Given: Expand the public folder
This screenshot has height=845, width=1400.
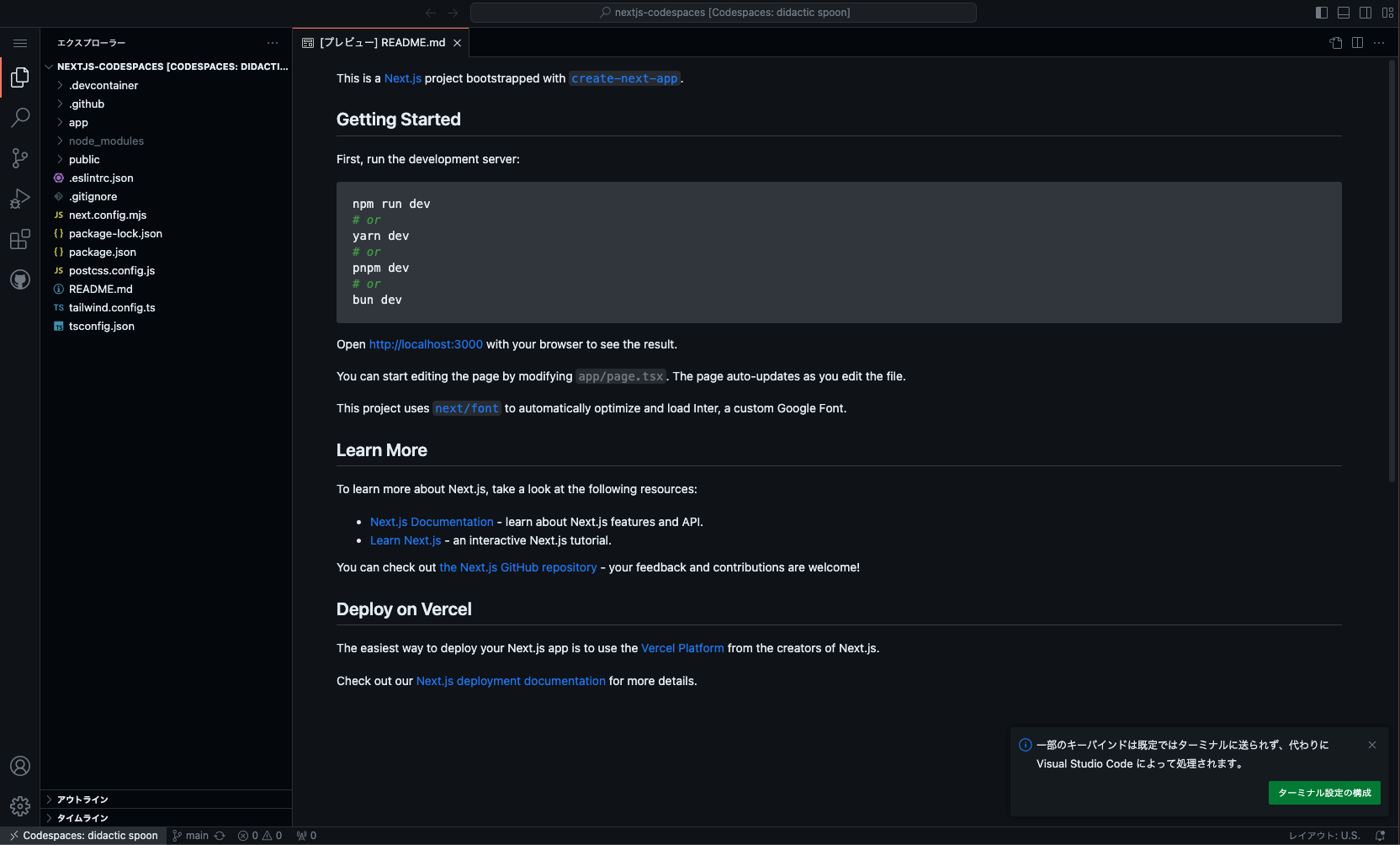Looking at the screenshot, I should click(167, 159).
